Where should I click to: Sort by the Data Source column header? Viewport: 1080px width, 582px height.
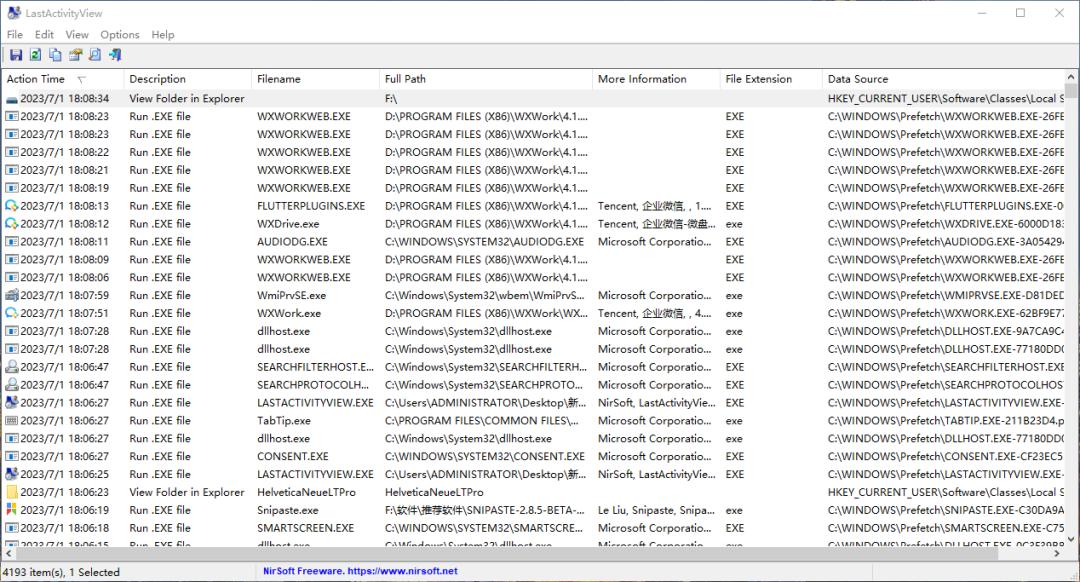tap(858, 79)
